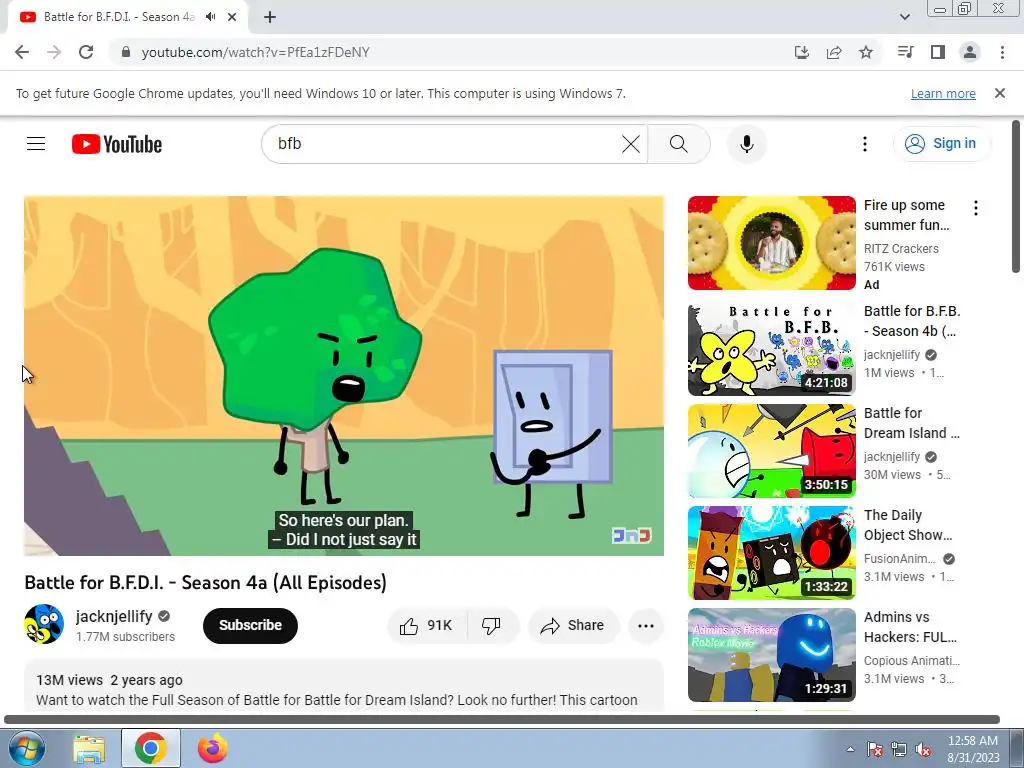This screenshot has width=1024, height=768.
Task: Click the taskbar clock showing 12:58 AM
Action: [x=973, y=749]
